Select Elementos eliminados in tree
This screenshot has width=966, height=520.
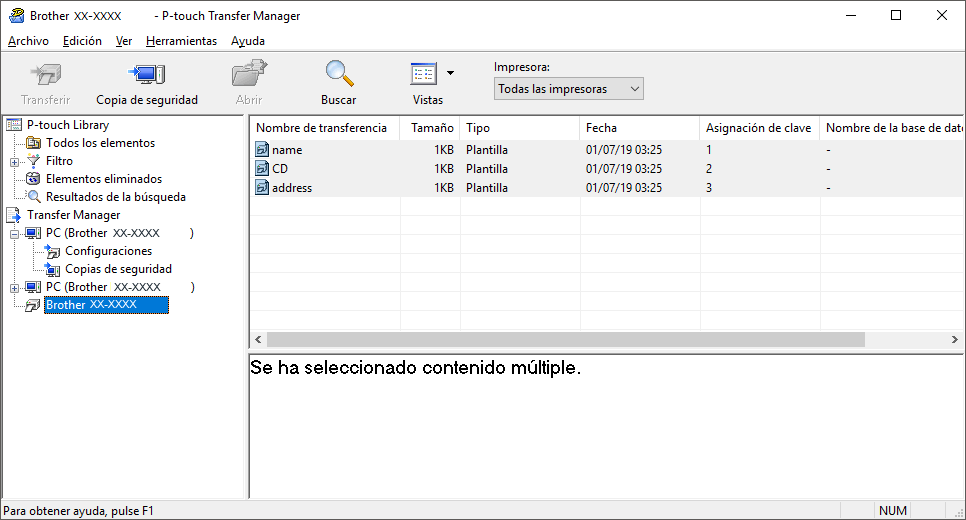click(104, 179)
